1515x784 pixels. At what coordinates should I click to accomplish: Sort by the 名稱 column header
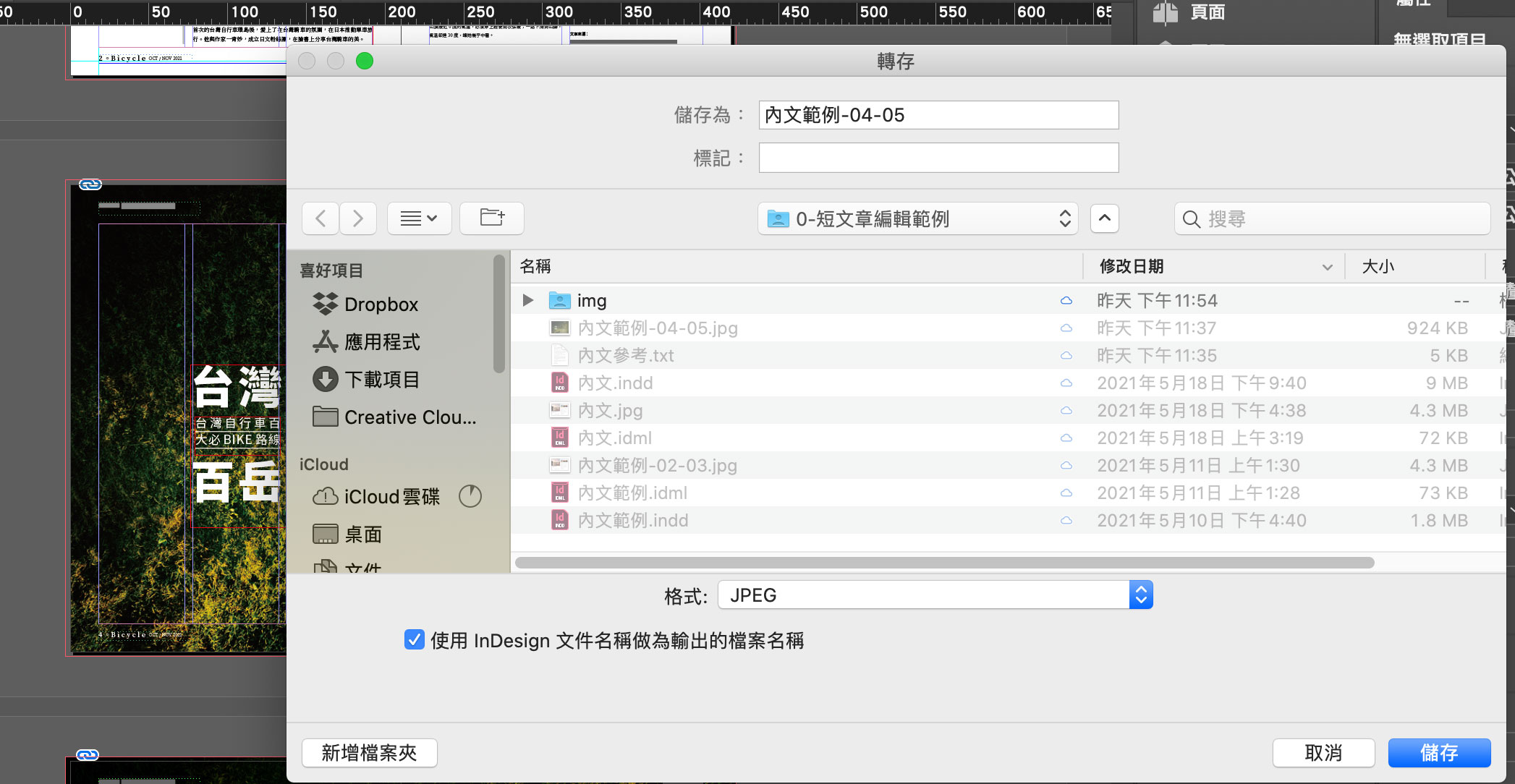535,266
